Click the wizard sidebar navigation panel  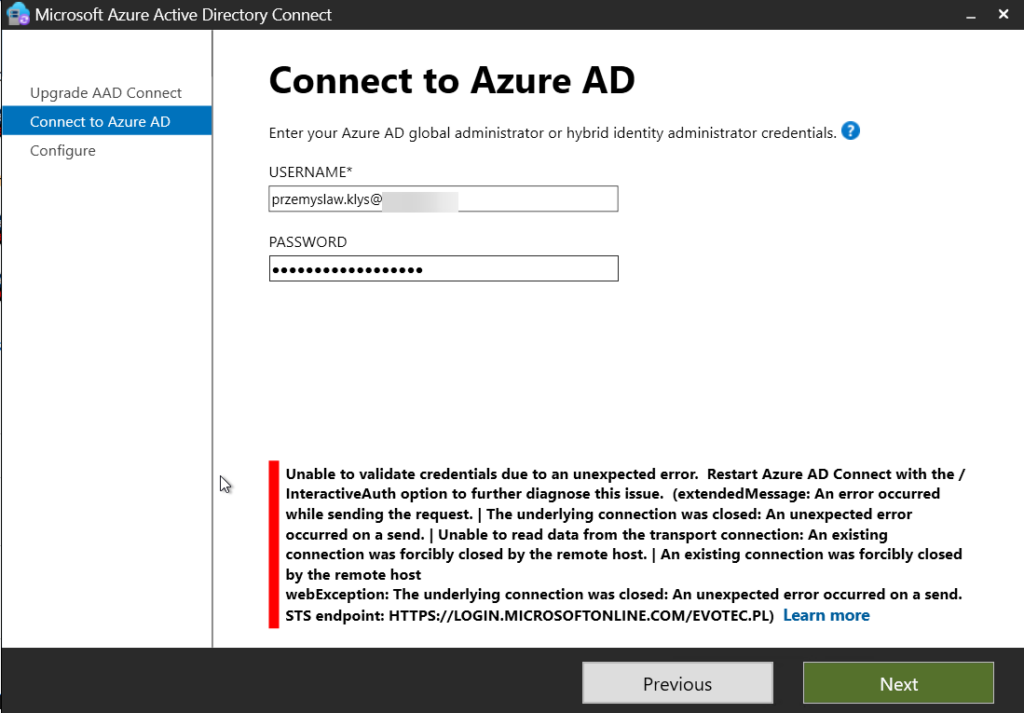(106, 350)
